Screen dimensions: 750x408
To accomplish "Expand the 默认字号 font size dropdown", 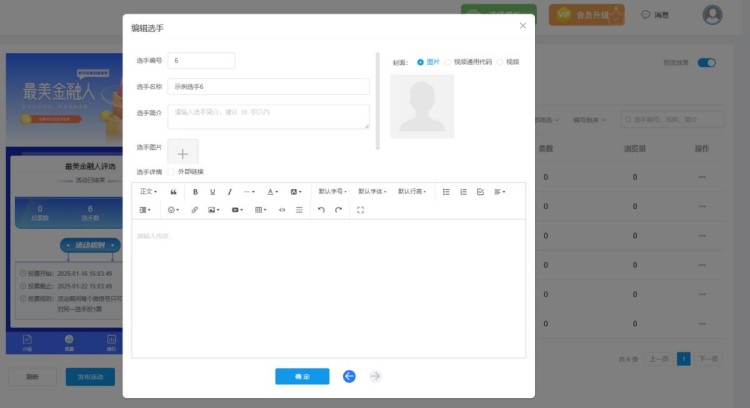I will point(332,191).
